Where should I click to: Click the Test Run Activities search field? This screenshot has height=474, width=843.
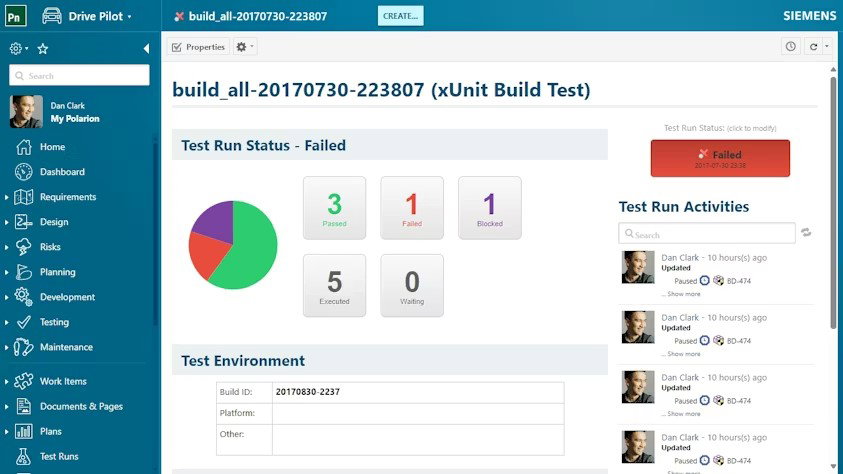[706, 233]
